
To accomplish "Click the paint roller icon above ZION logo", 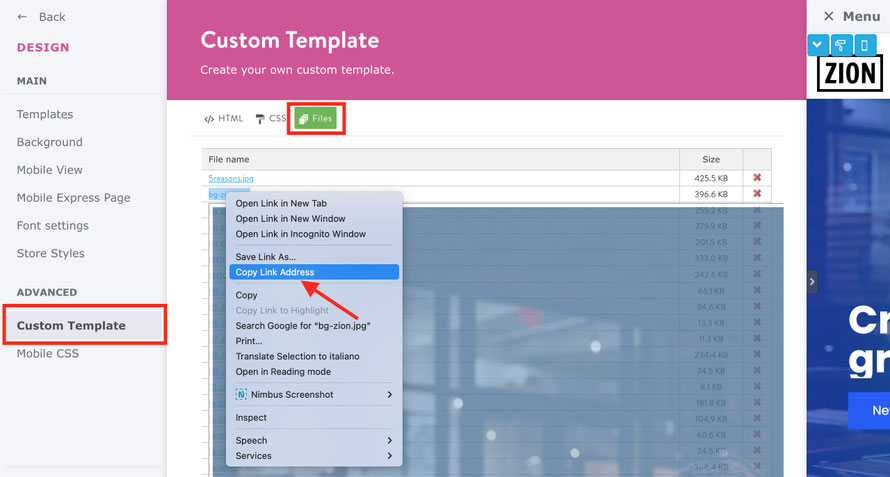I will point(841,45).
